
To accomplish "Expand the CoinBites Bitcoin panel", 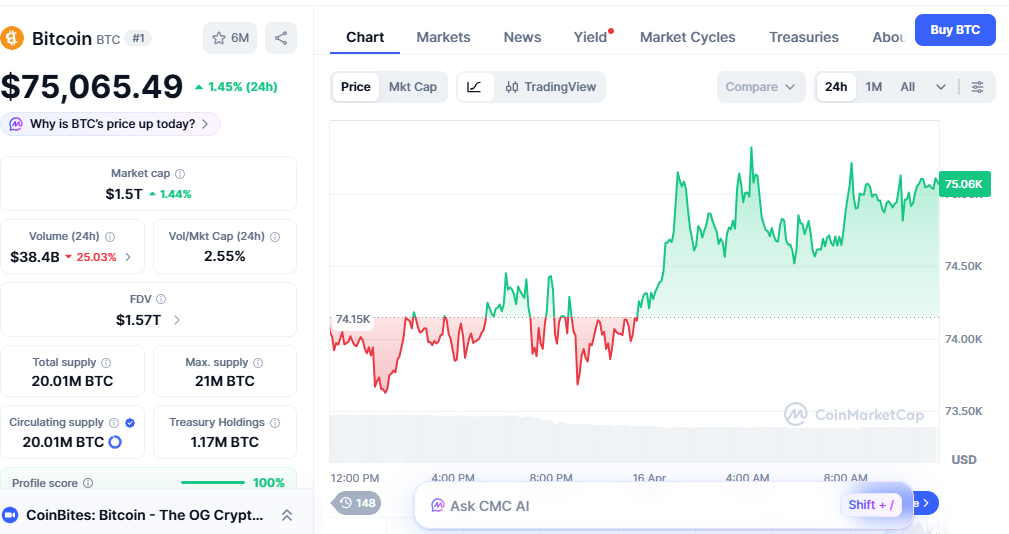I will pyautogui.click(x=286, y=515).
